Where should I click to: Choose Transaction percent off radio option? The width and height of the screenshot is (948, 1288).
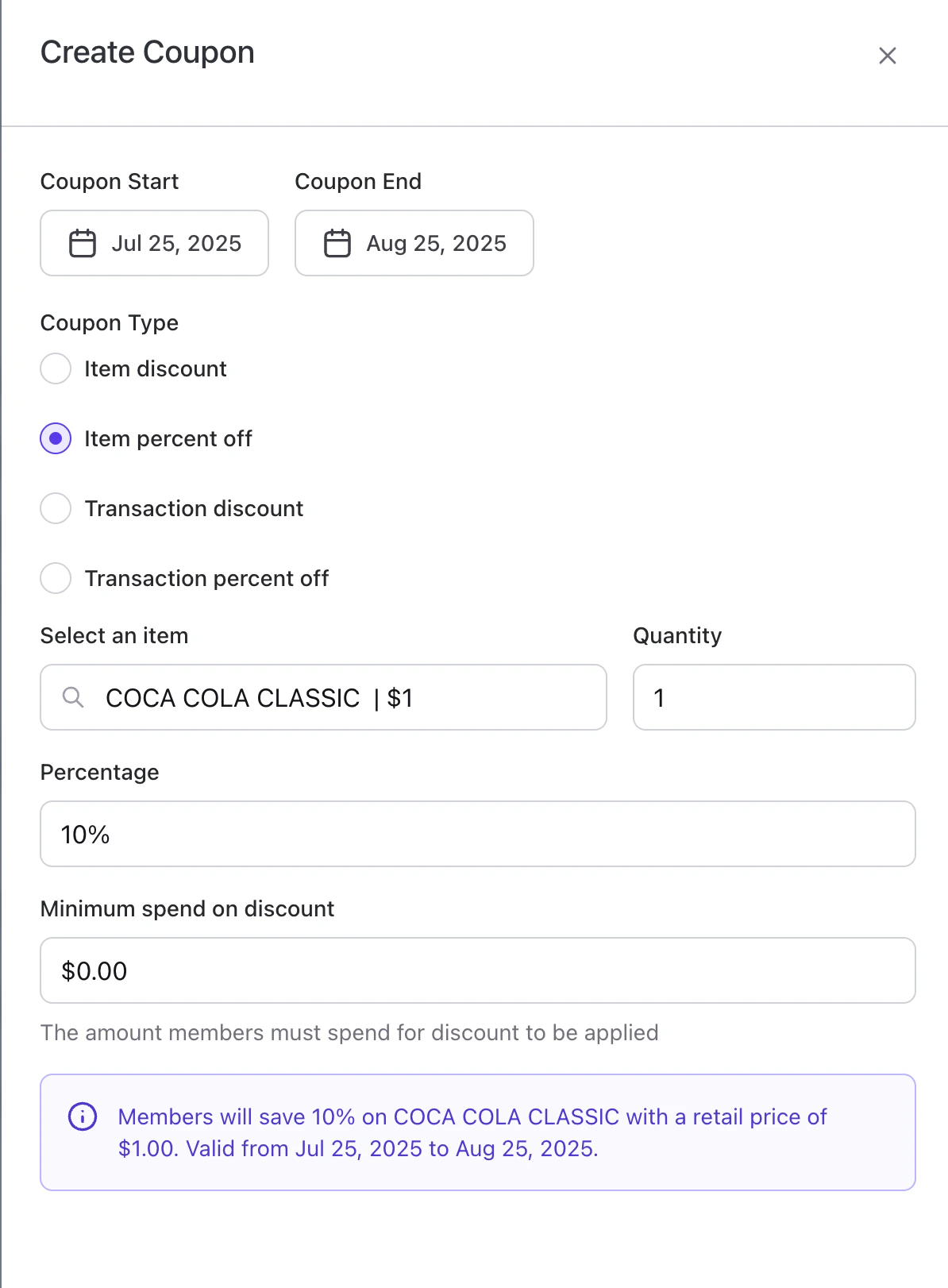pyautogui.click(x=56, y=578)
